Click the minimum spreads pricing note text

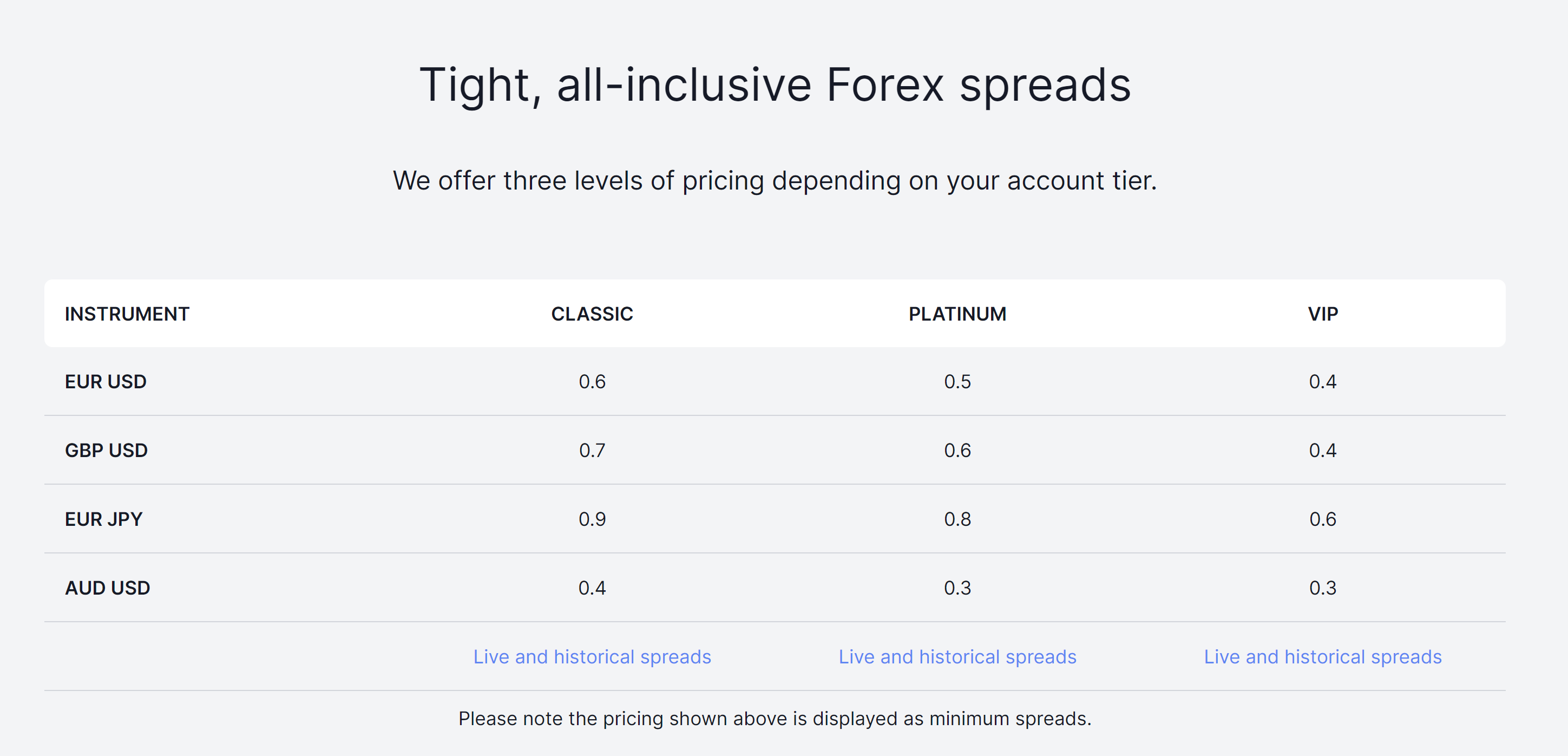[x=775, y=719]
